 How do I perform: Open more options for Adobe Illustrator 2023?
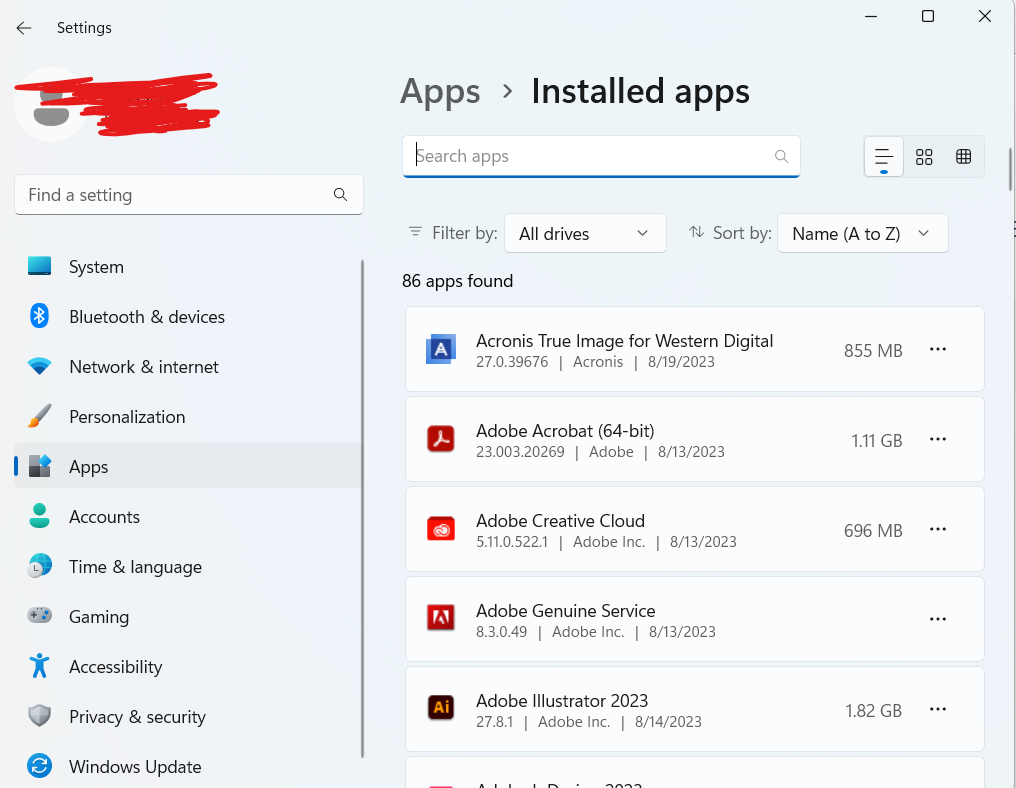pos(938,710)
